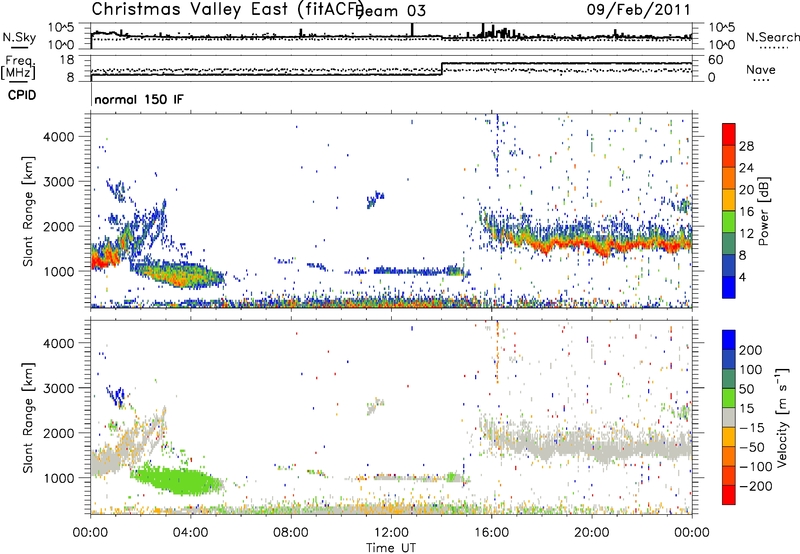Click the '16:00' time tick label
This screenshot has height=554, width=800.
(491, 533)
